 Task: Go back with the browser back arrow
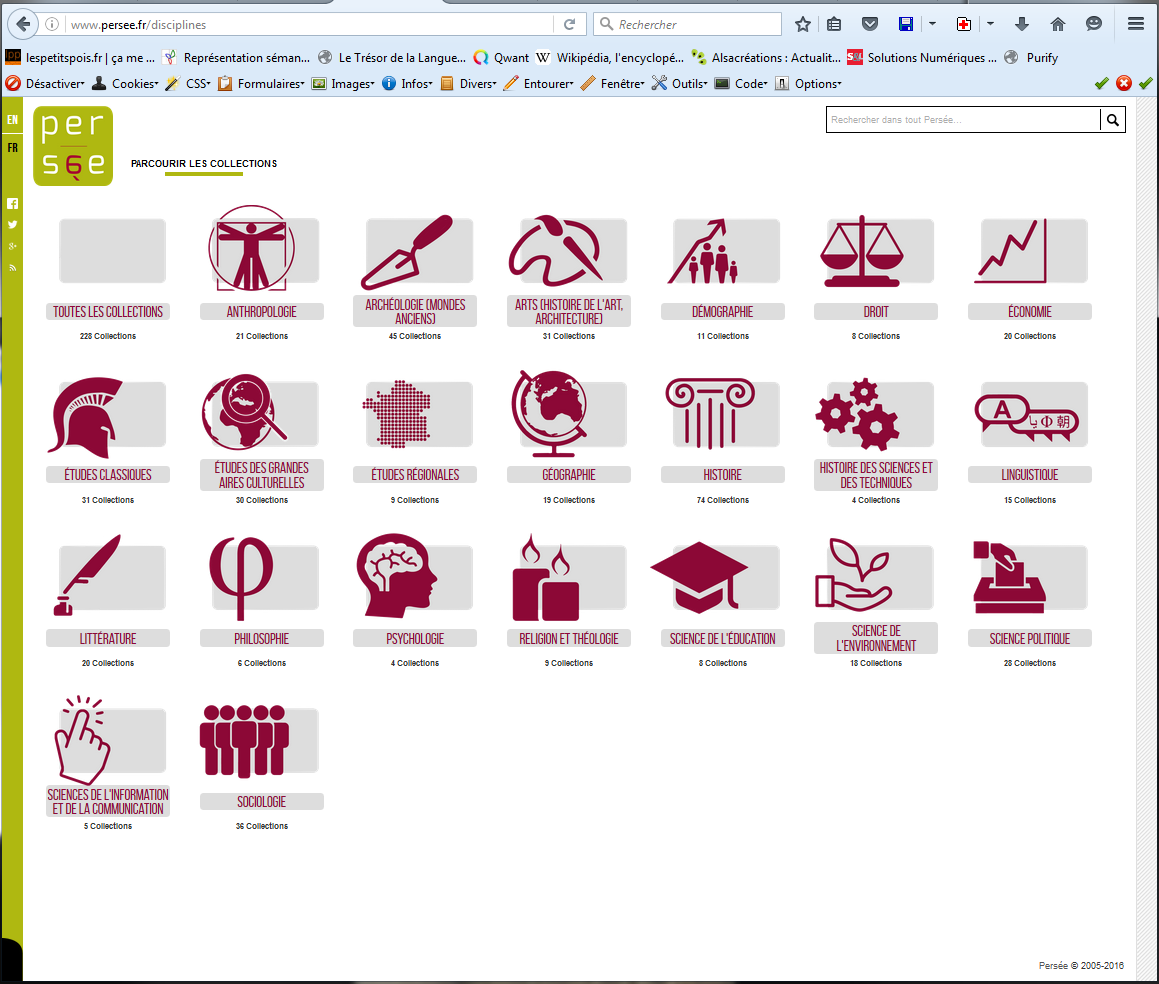coord(23,24)
